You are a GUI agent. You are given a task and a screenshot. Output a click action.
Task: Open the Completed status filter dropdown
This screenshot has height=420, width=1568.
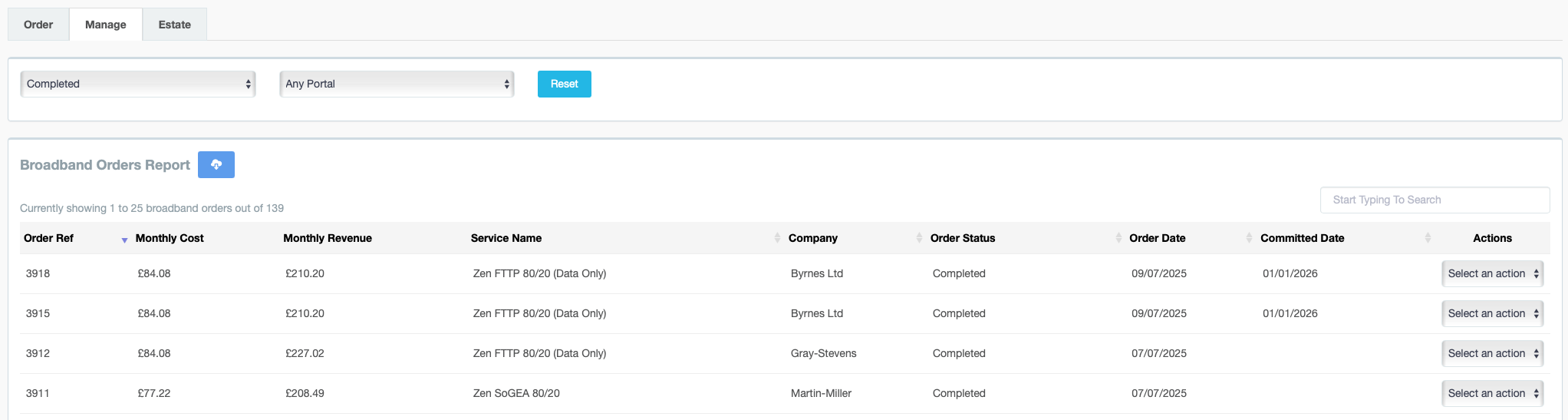[138, 84]
